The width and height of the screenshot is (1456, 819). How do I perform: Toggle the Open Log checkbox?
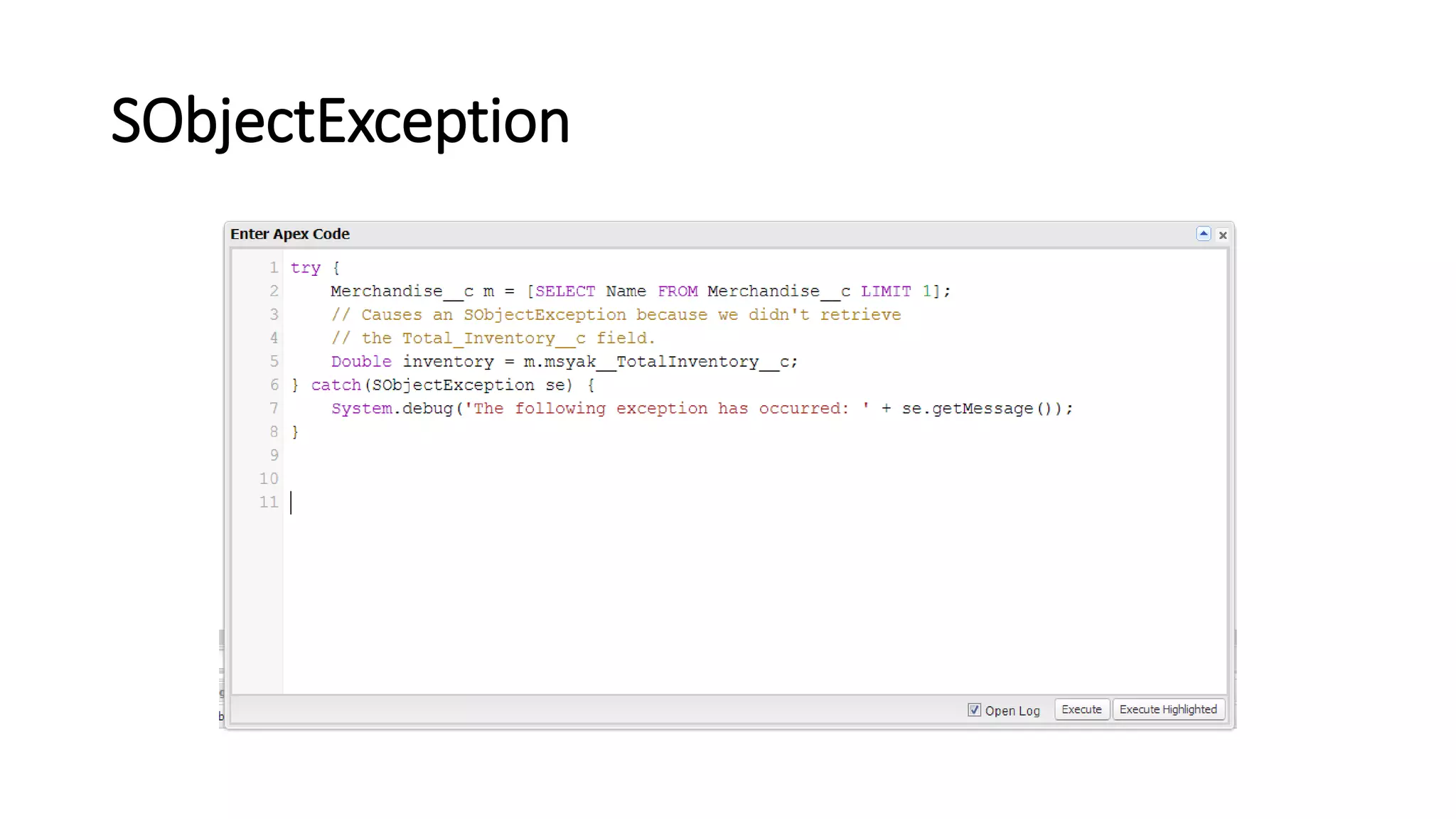[974, 710]
